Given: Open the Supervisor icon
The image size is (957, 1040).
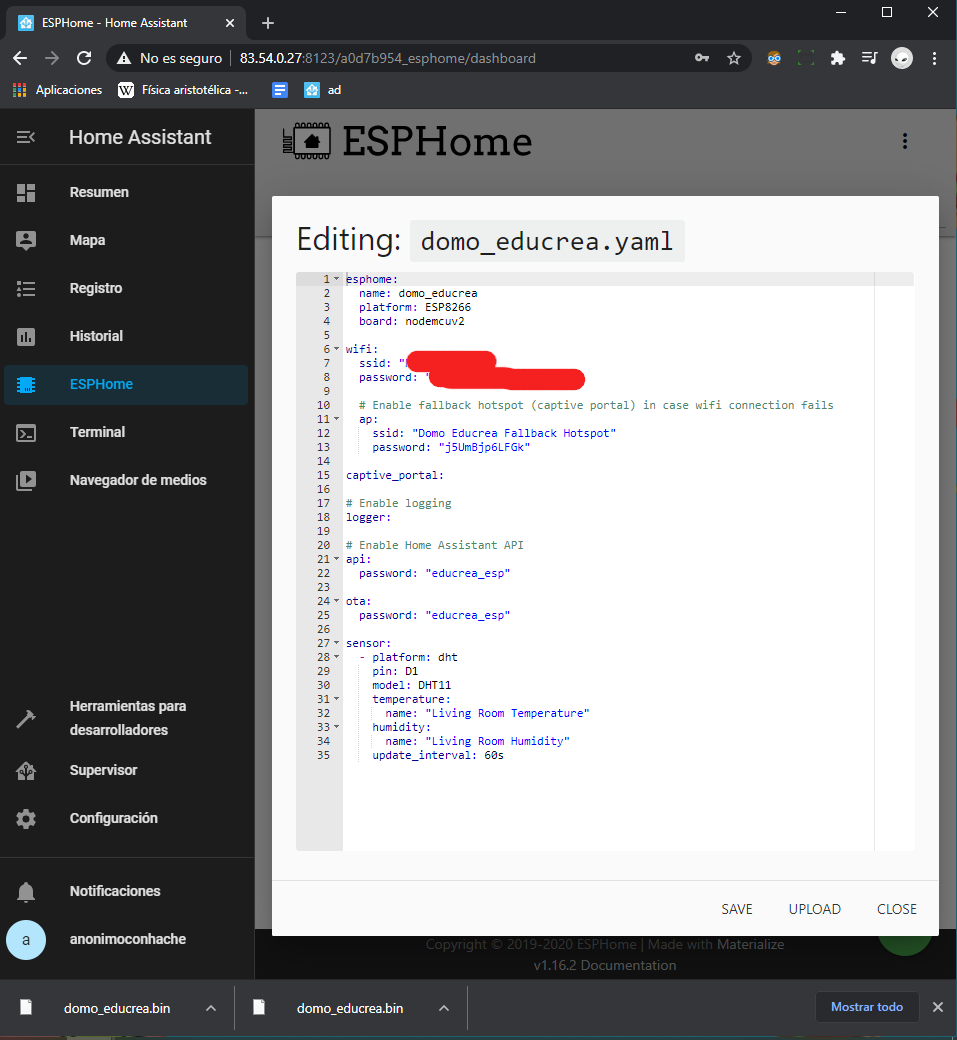Looking at the screenshot, I should pos(26,771).
